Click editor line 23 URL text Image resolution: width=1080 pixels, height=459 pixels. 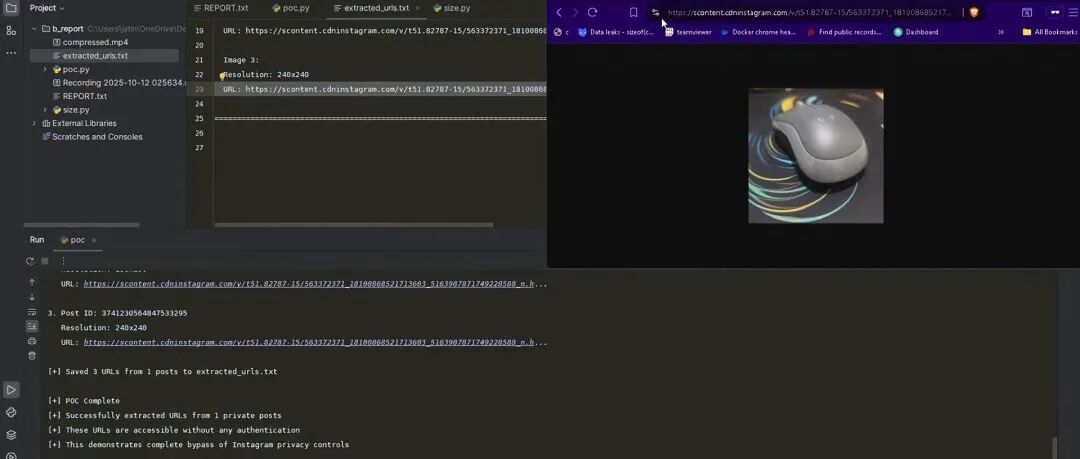384,89
